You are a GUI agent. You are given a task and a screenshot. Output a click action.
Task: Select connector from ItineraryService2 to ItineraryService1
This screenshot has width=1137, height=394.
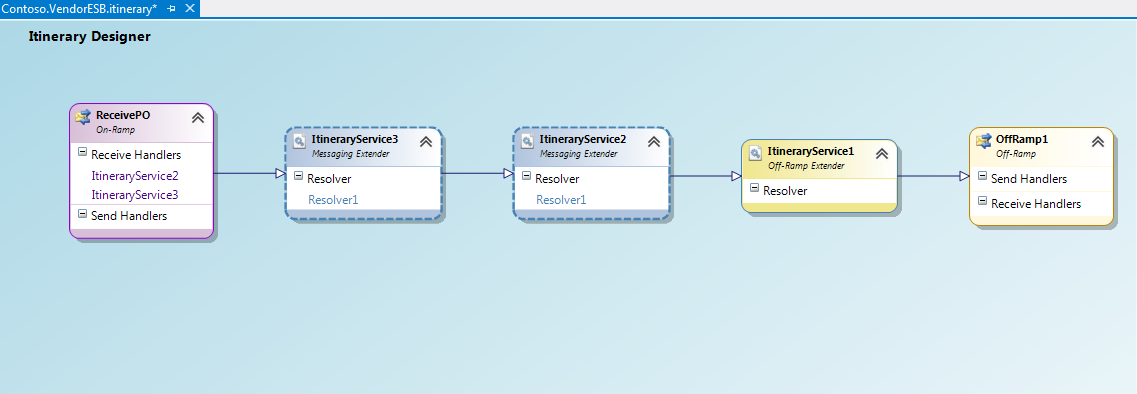705,176
